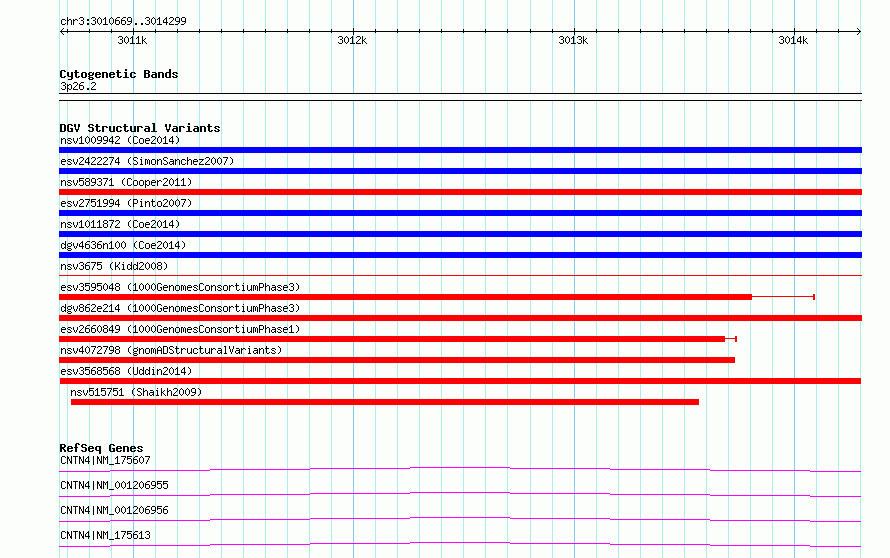Click the right arrowhead of the ruler
The height and width of the screenshot is (558, 890).
[859, 31]
